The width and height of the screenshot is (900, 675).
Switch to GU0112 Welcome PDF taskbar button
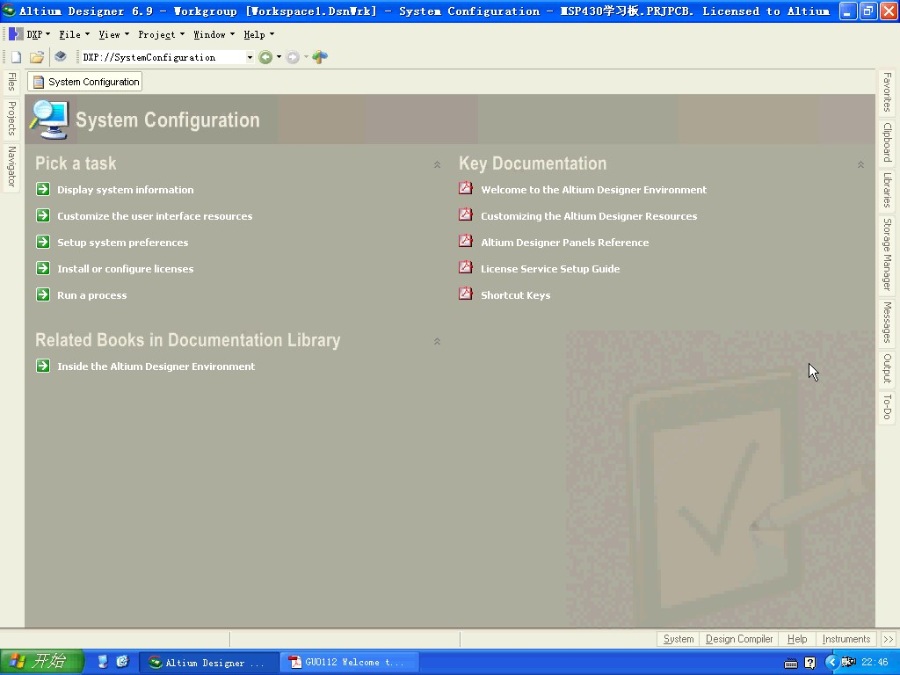[349, 662]
